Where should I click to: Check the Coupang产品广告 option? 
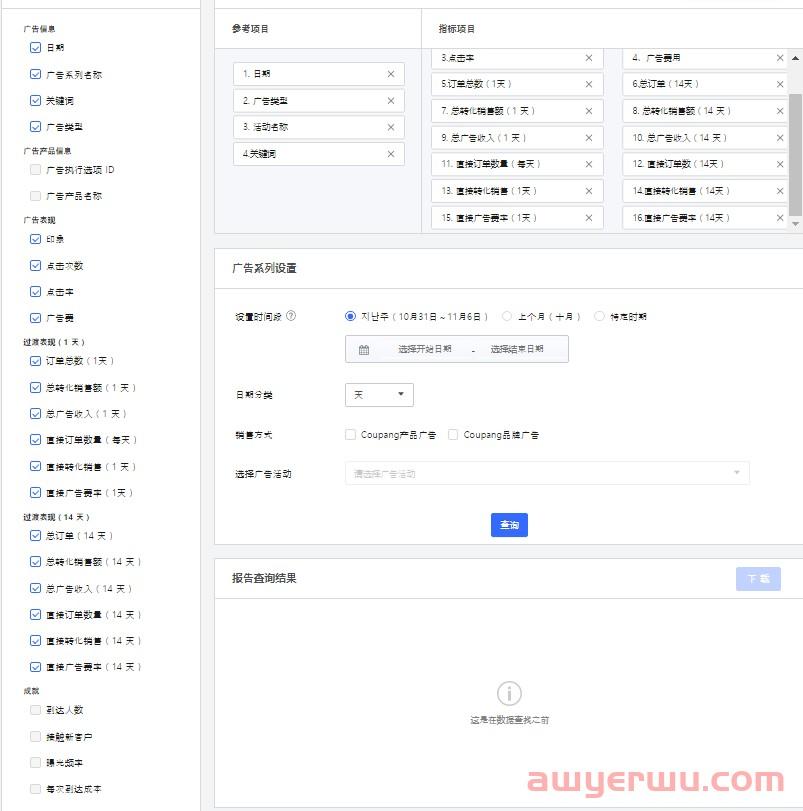point(350,435)
